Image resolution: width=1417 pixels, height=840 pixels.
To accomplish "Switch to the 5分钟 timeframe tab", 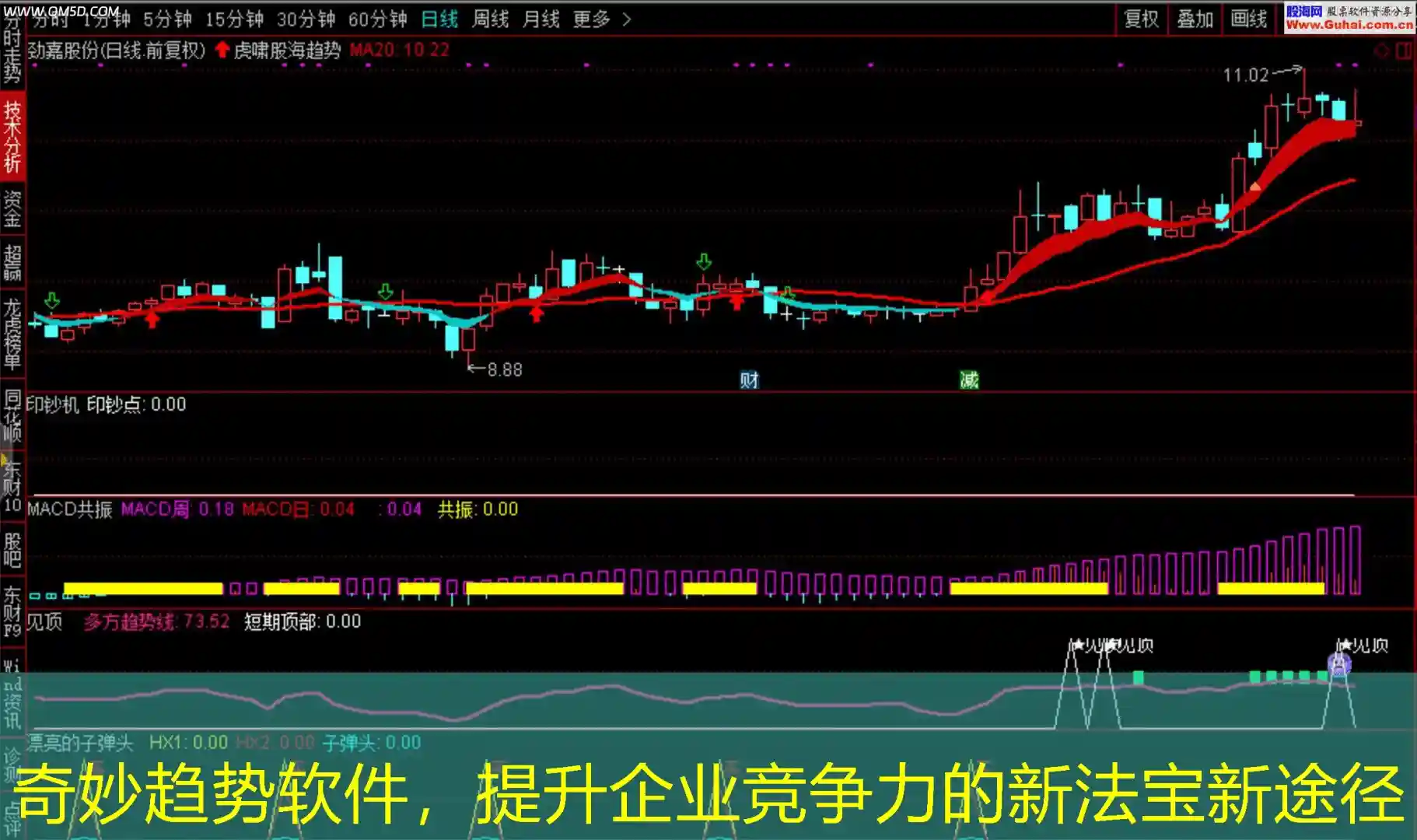I will 167,19.
